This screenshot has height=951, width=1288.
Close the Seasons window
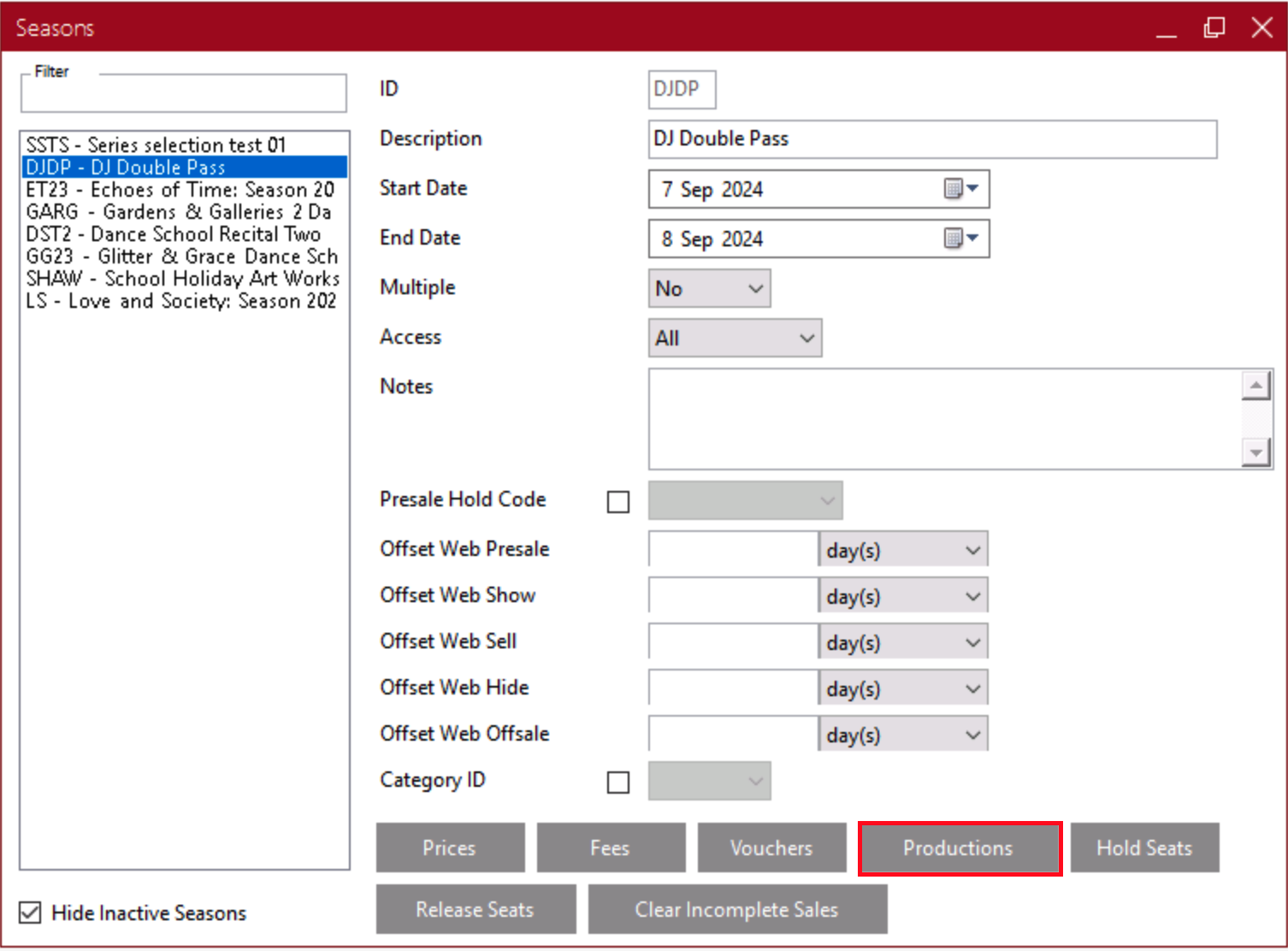coord(1262,27)
